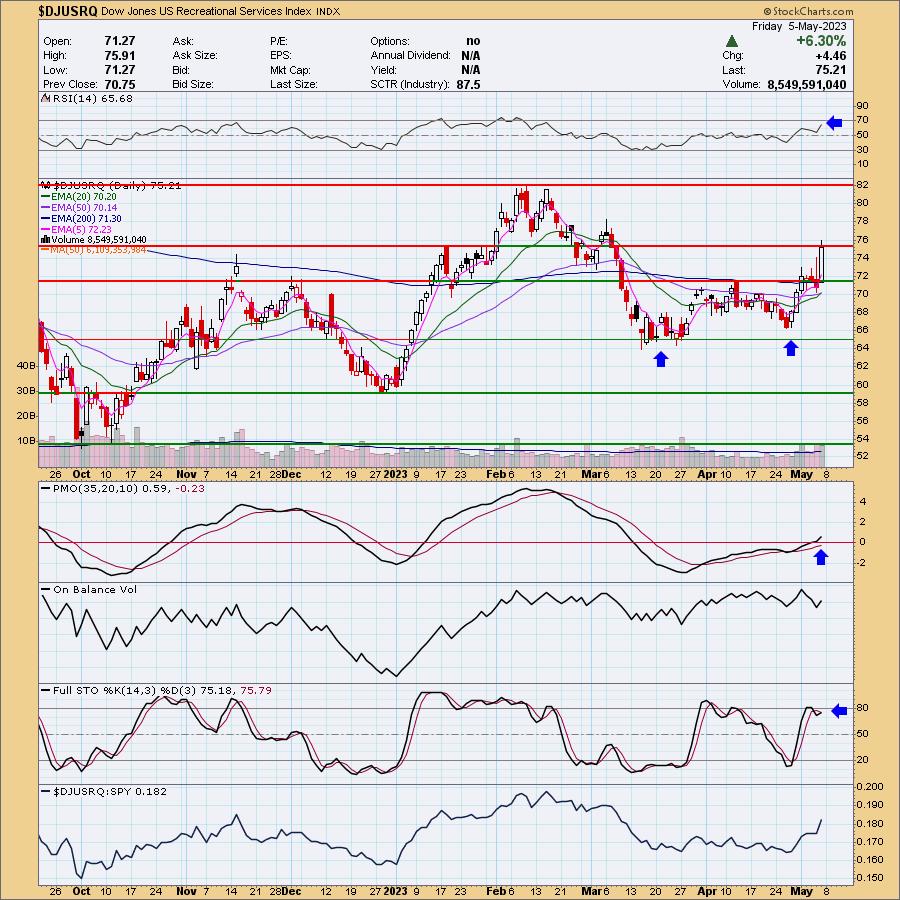The width and height of the screenshot is (900, 900).
Task: Click the Chg value +4.46
Action: pos(830,56)
